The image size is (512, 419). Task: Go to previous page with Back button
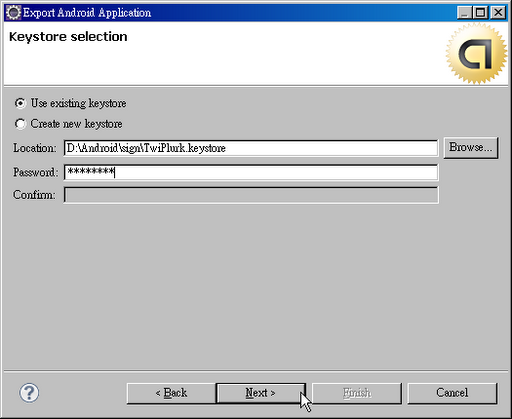tap(171, 393)
